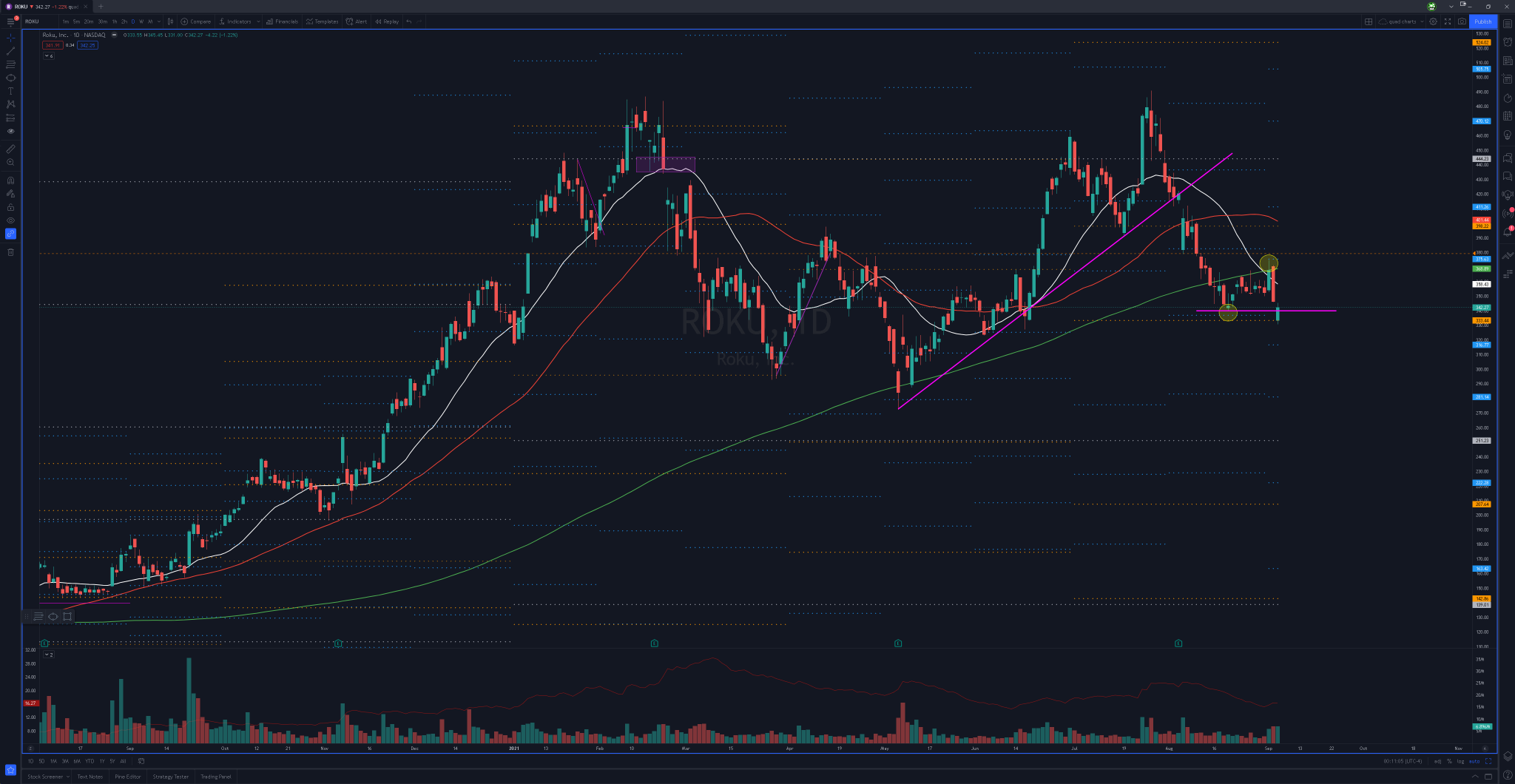The height and width of the screenshot is (784, 1515).
Task: Select the trend line drawing tool
Action: tap(10, 51)
